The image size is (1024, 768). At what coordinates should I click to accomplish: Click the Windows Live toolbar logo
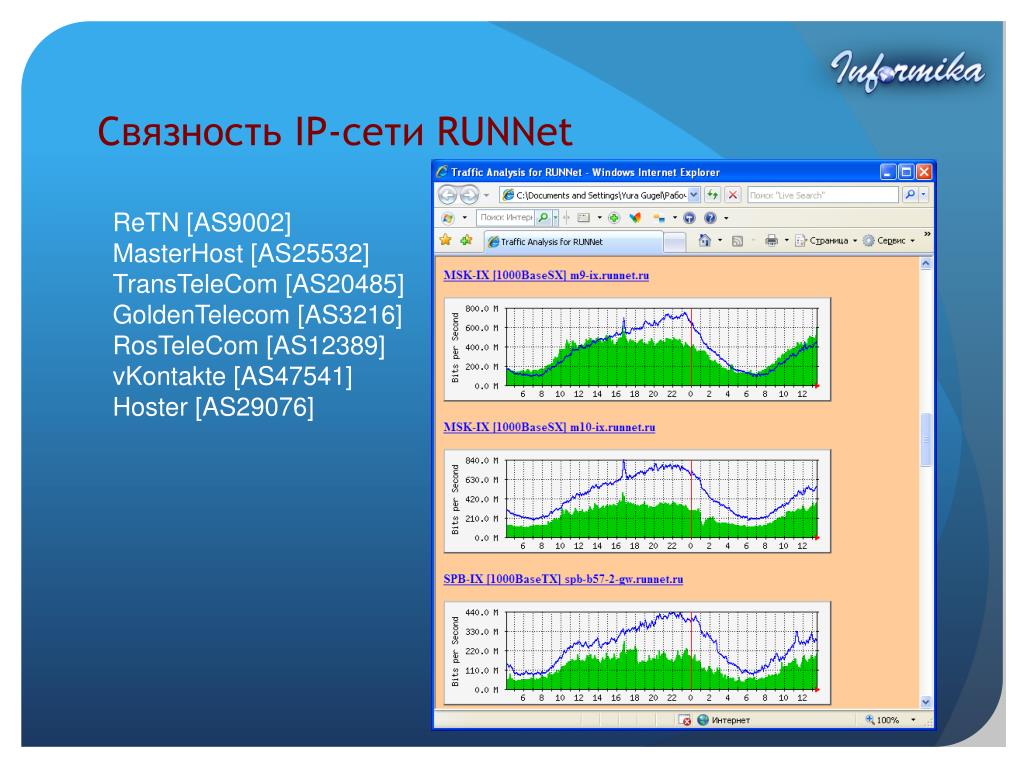447,217
